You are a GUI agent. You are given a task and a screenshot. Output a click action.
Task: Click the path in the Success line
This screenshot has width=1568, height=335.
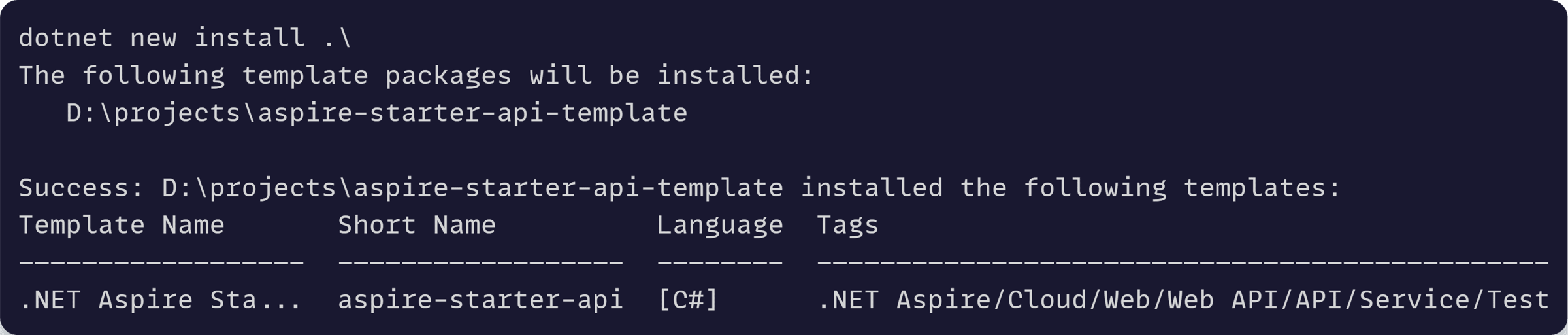tap(472, 188)
